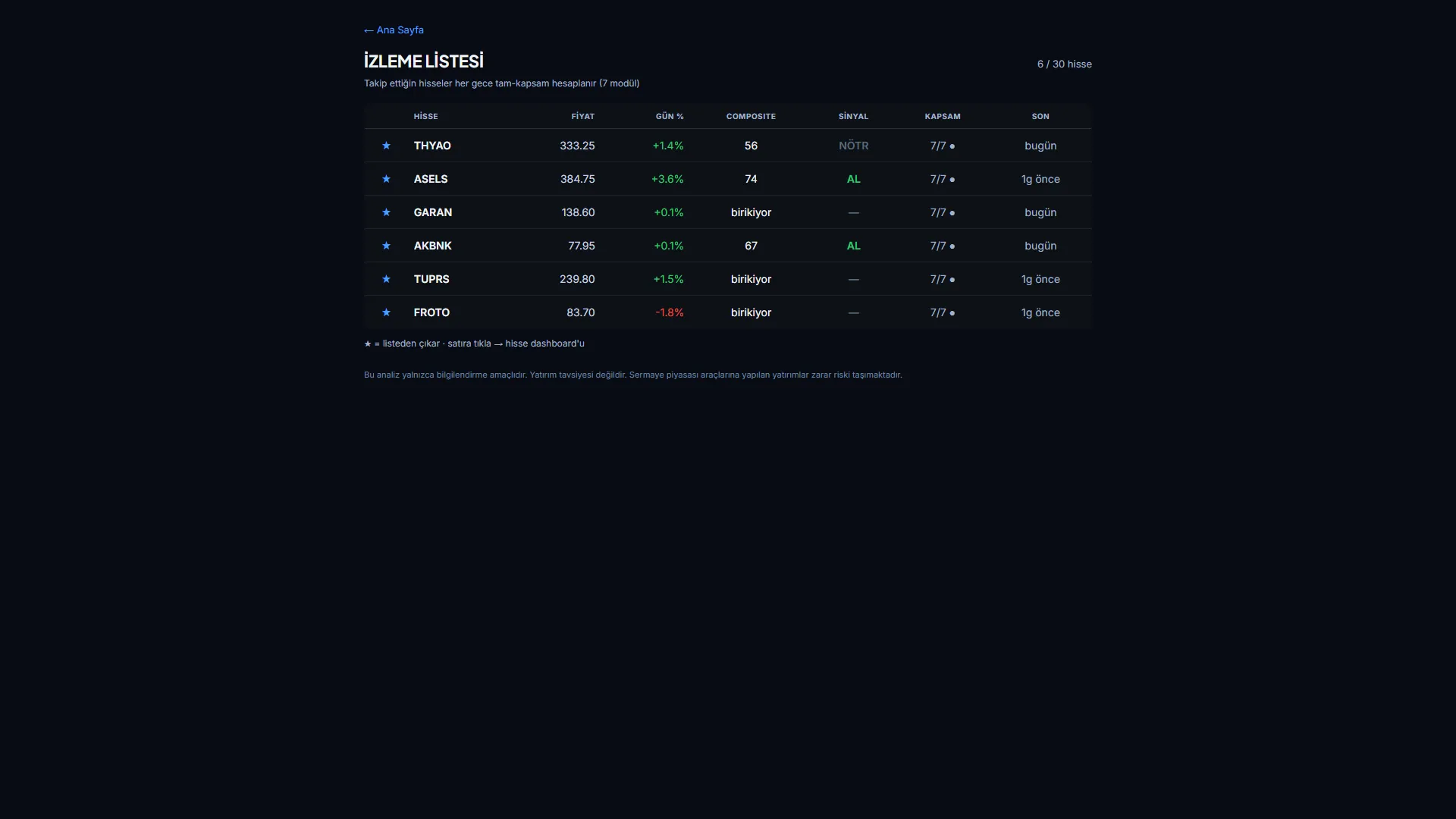Click the -1.8% daily change for FROTO
Image resolution: width=1456 pixels, height=819 pixels.
coord(670,312)
